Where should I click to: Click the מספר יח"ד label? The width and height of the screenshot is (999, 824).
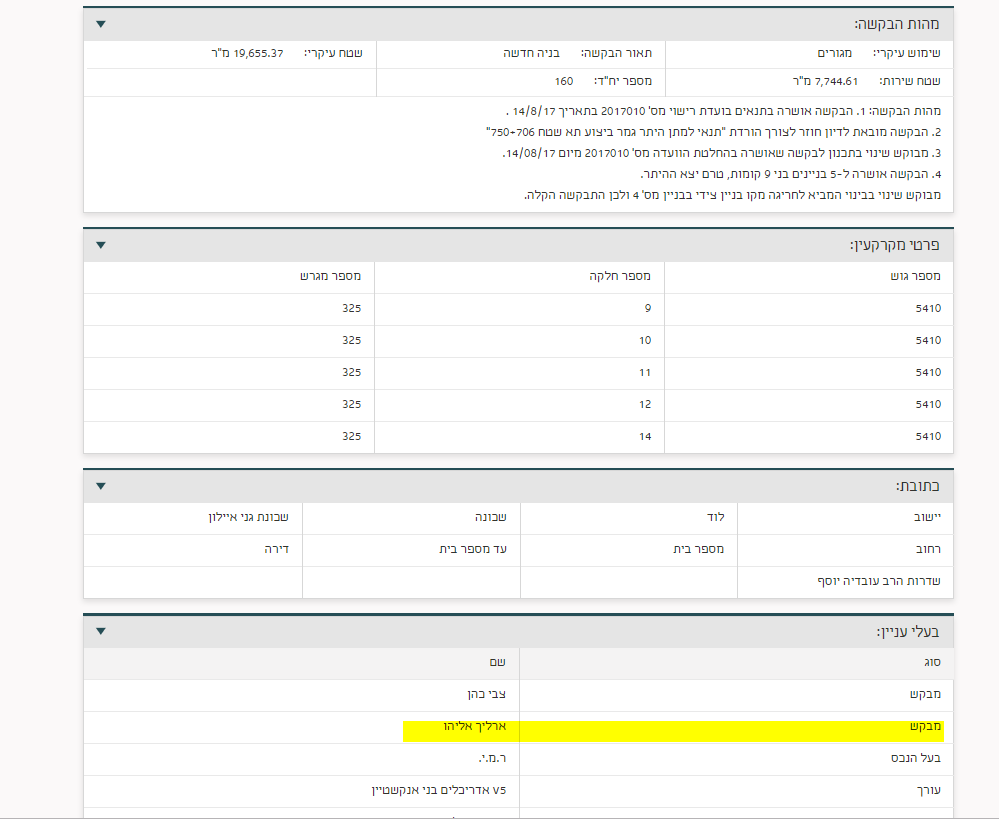(x=622, y=82)
